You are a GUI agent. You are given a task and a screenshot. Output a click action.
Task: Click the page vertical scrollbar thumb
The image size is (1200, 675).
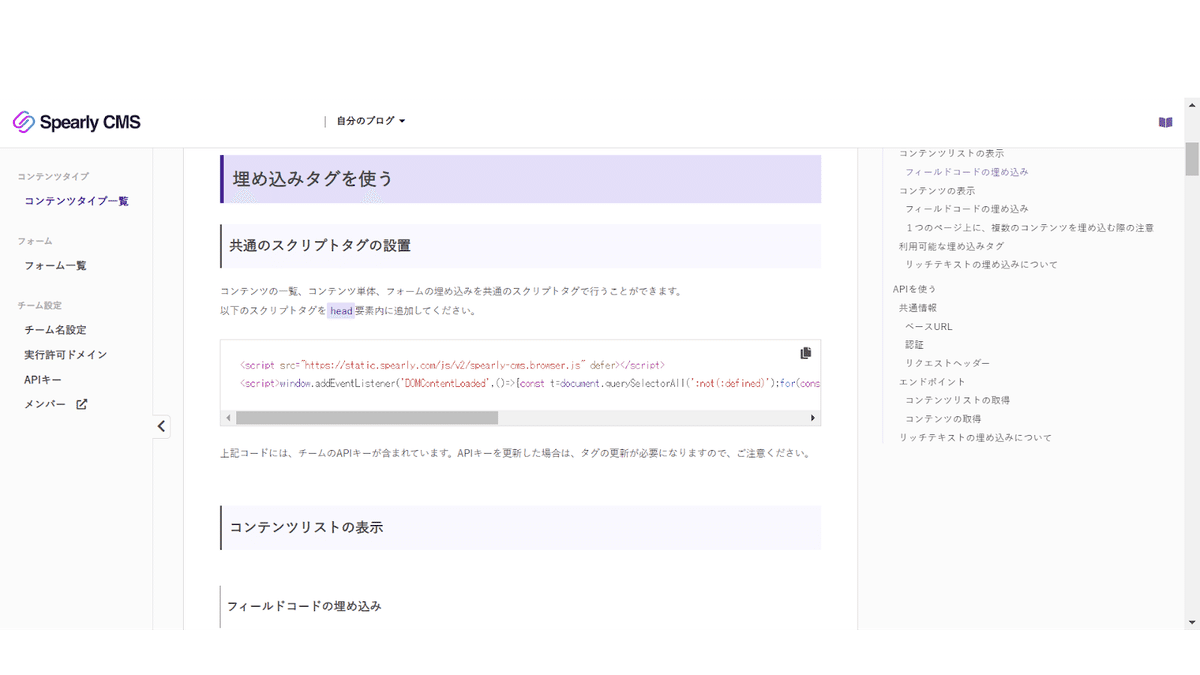pyautogui.click(x=1192, y=158)
